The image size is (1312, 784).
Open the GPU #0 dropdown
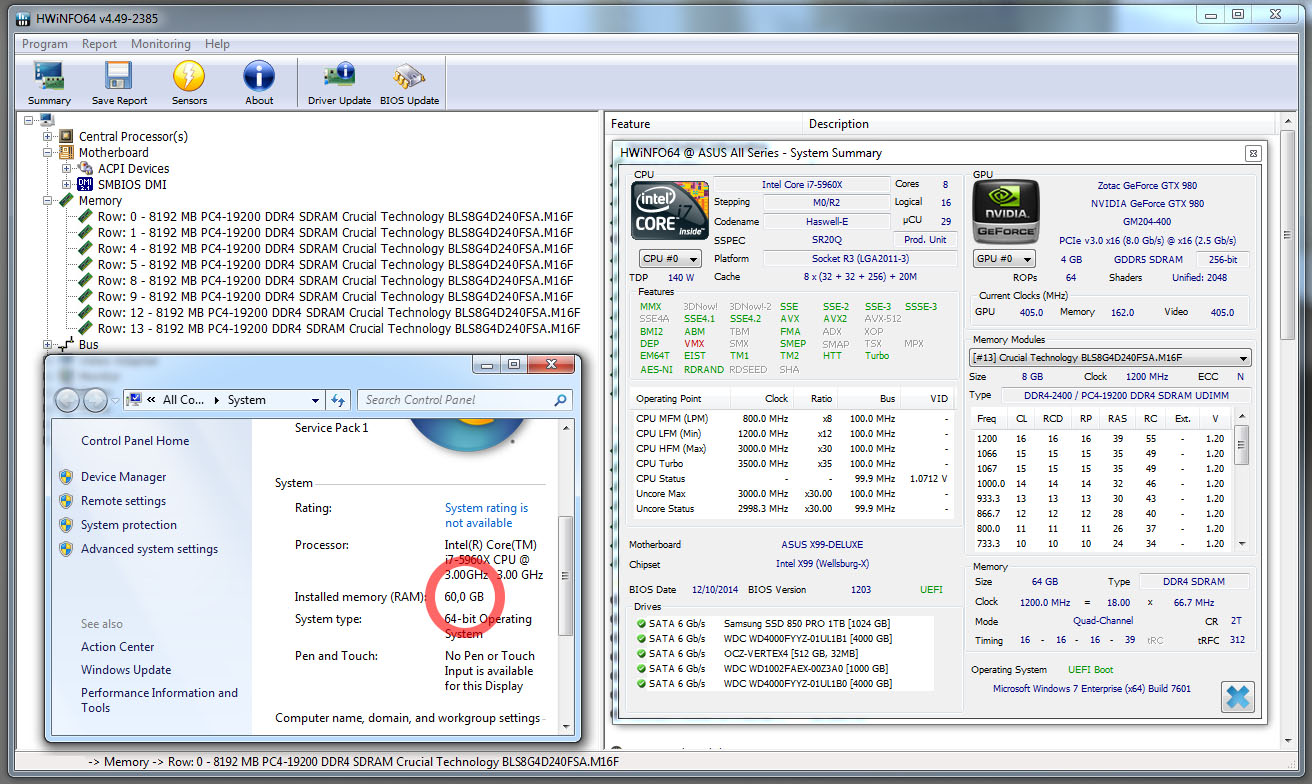(x=1004, y=259)
